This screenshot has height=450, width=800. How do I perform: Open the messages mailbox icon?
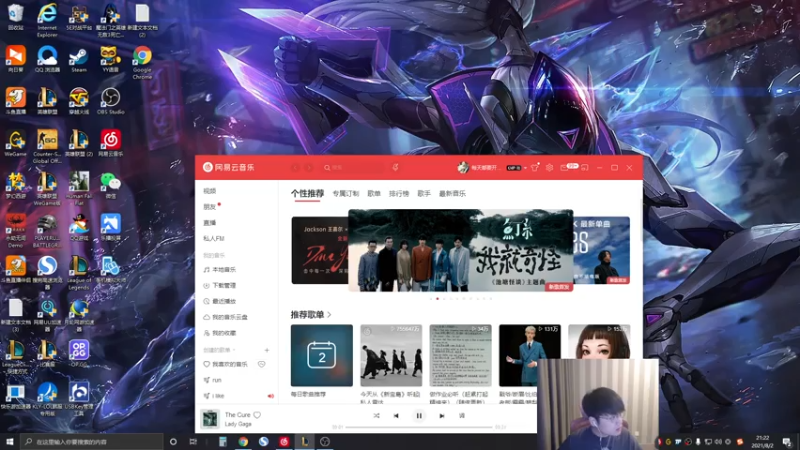click(564, 167)
